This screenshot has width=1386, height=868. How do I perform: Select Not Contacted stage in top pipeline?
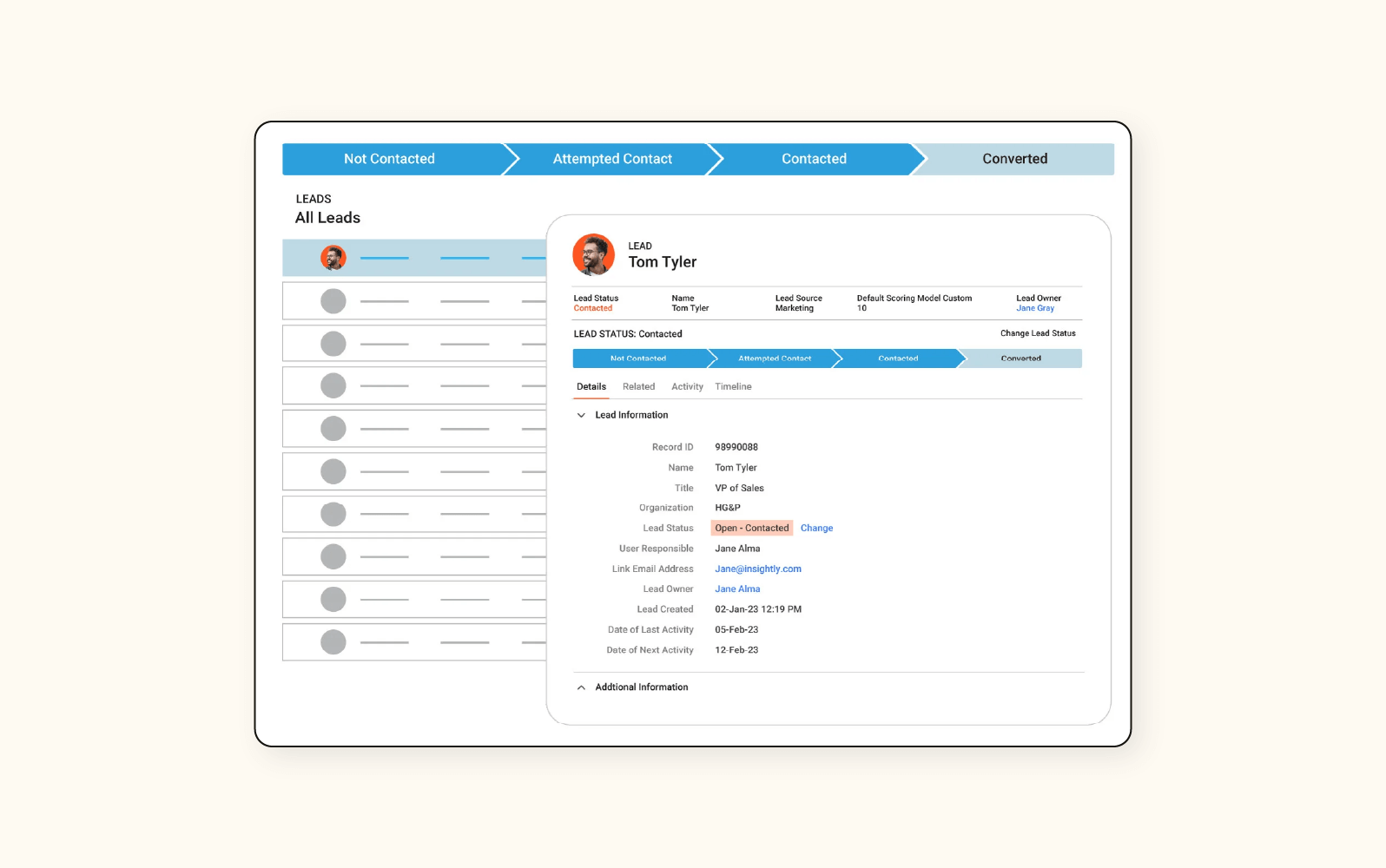pos(389,159)
